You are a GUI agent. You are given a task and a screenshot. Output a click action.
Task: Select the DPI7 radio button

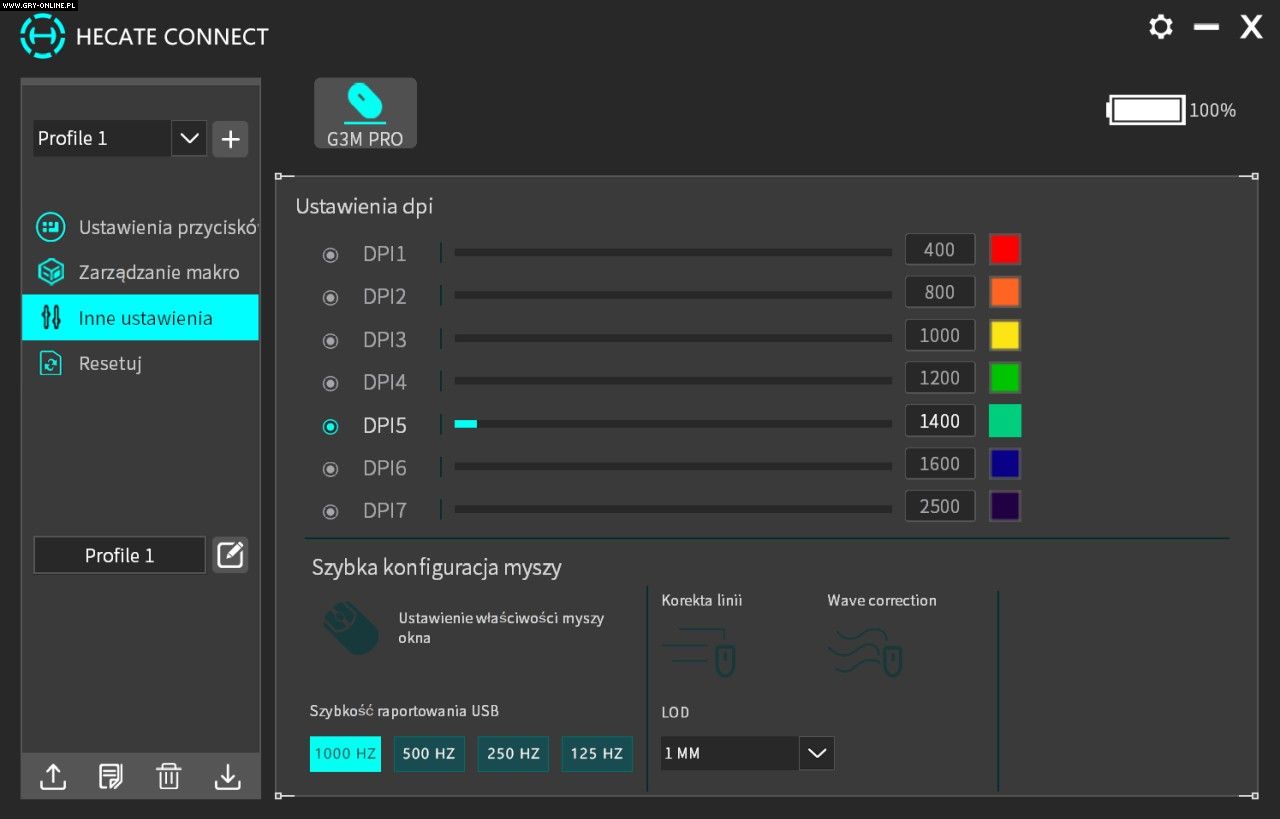(x=330, y=512)
